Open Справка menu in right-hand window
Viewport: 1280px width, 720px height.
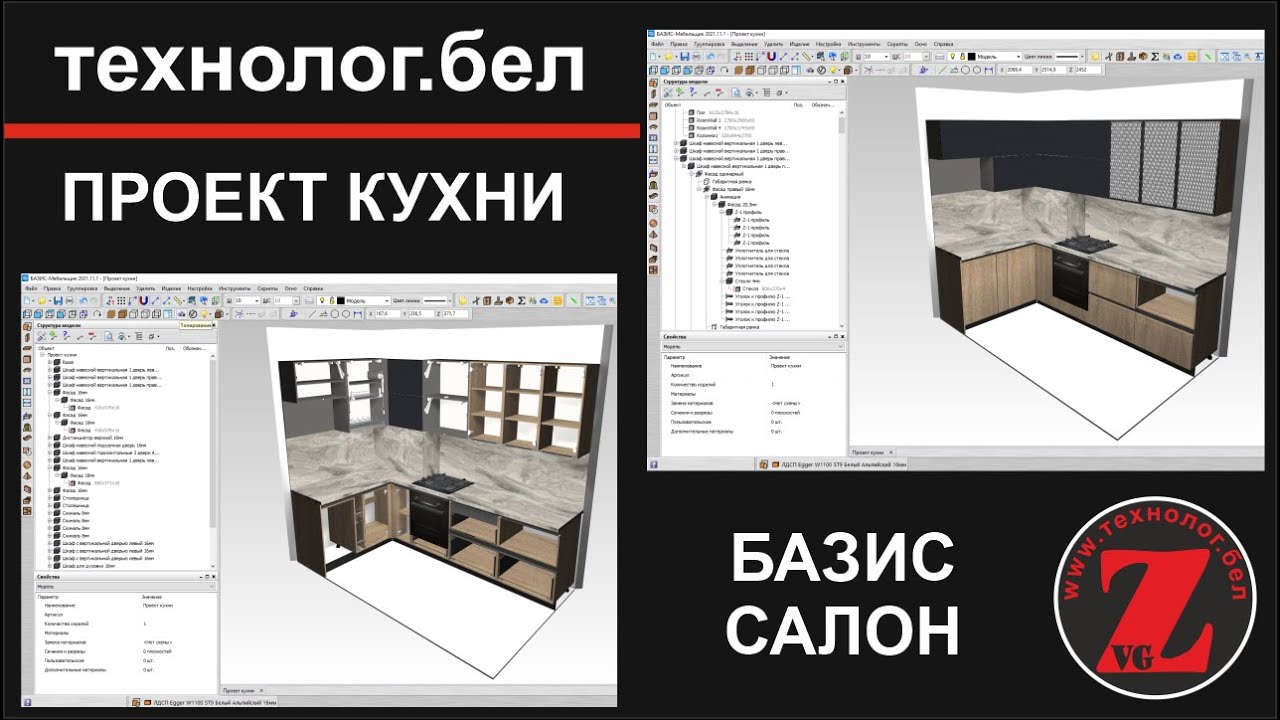[943, 44]
